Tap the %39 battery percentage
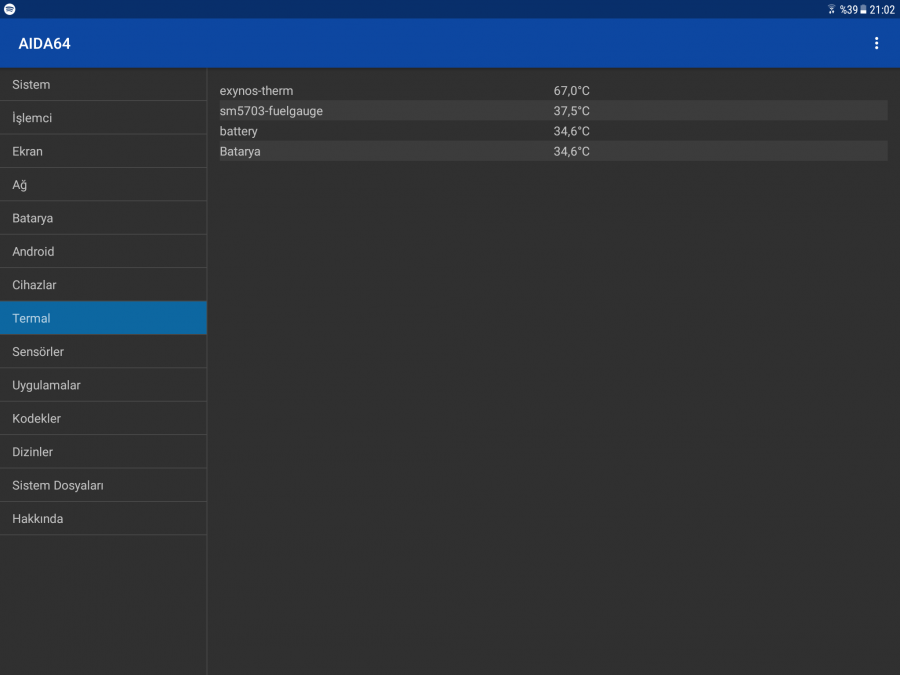This screenshot has height=675, width=900. 848,9
